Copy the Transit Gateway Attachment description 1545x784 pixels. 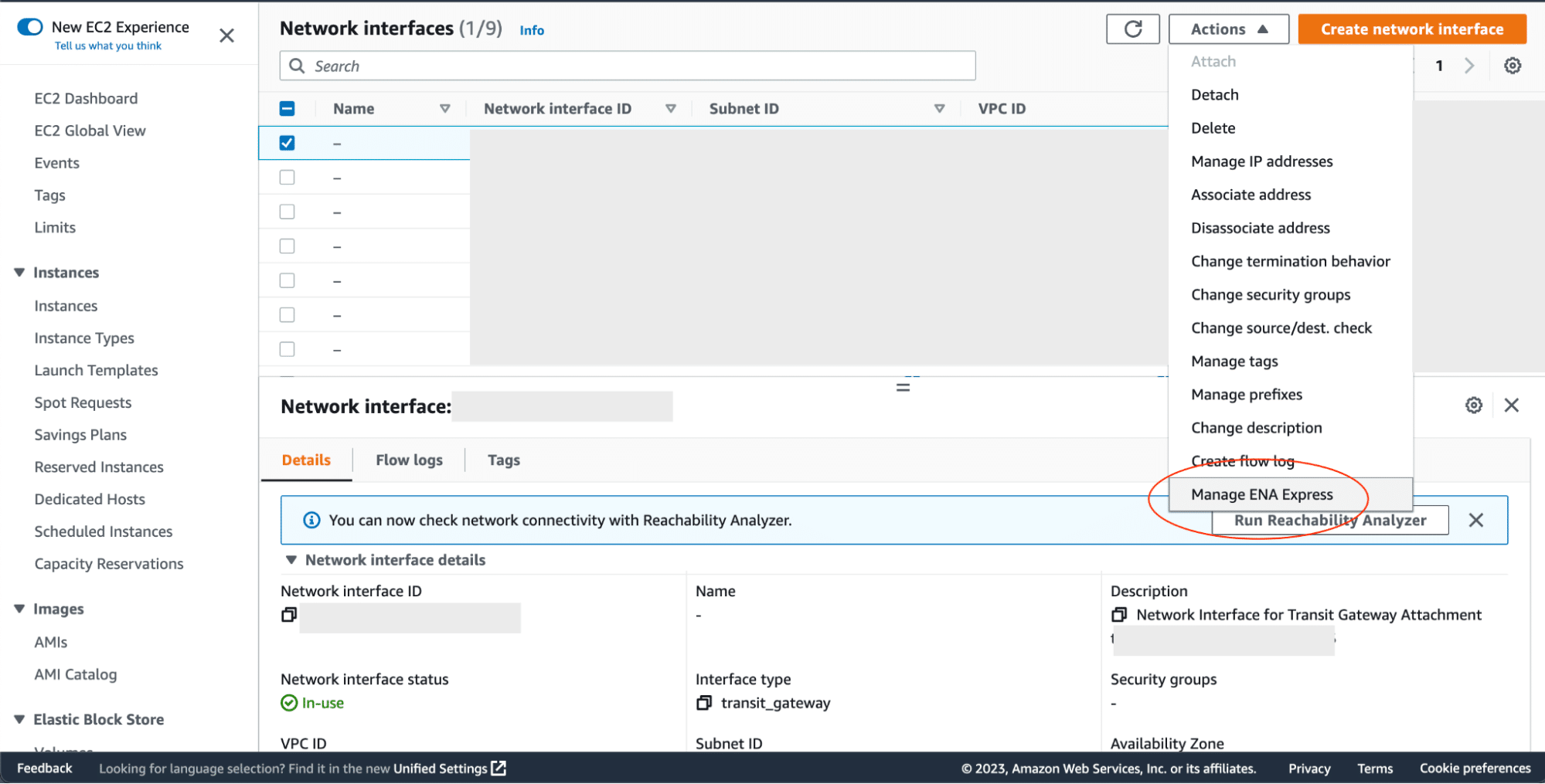1118,614
